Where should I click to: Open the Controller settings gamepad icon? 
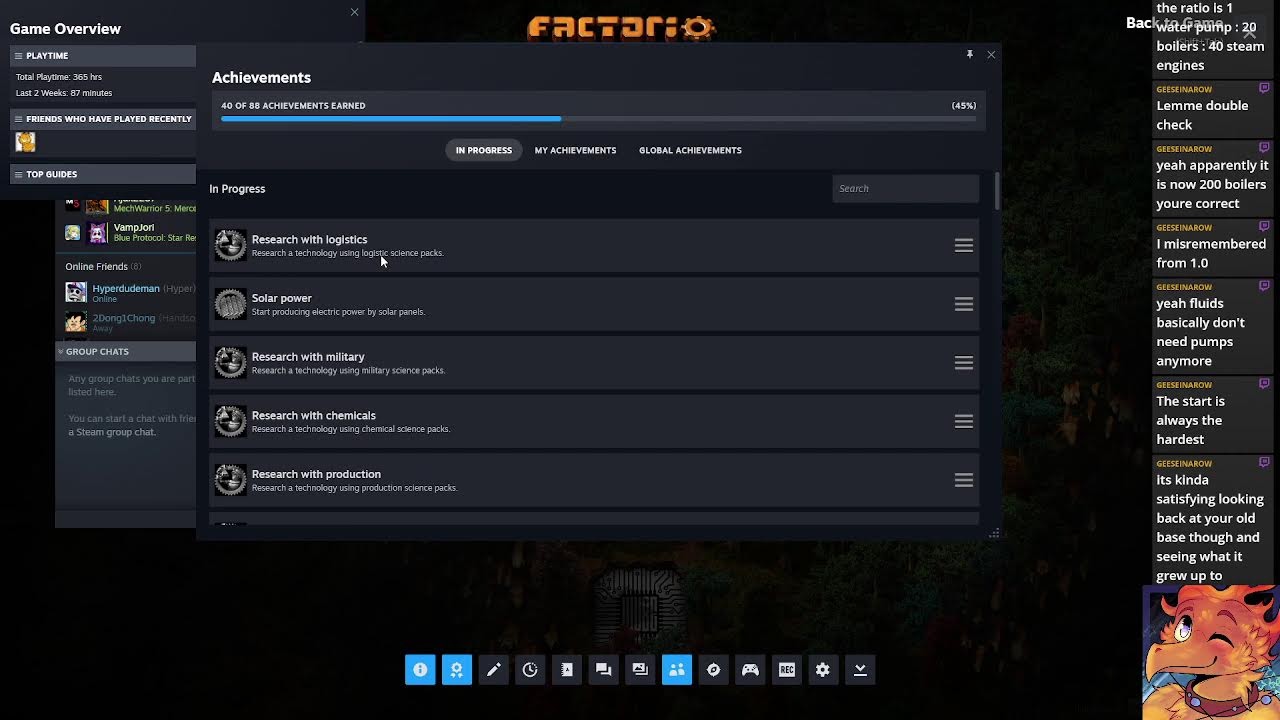[750, 670]
